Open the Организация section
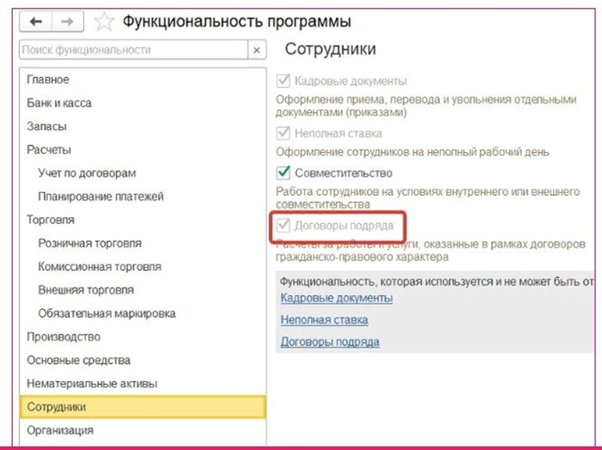 60,430
